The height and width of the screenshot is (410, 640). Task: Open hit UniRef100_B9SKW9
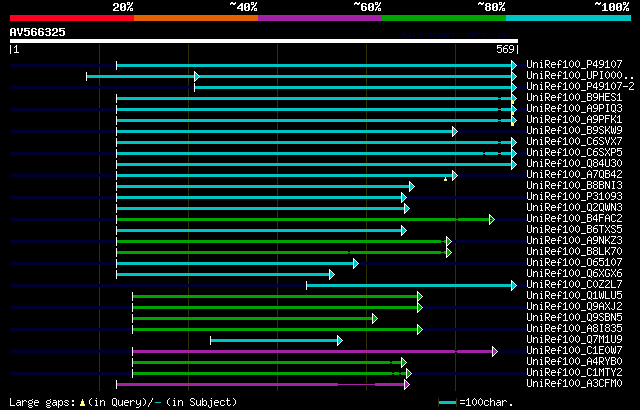click(x=574, y=131)
